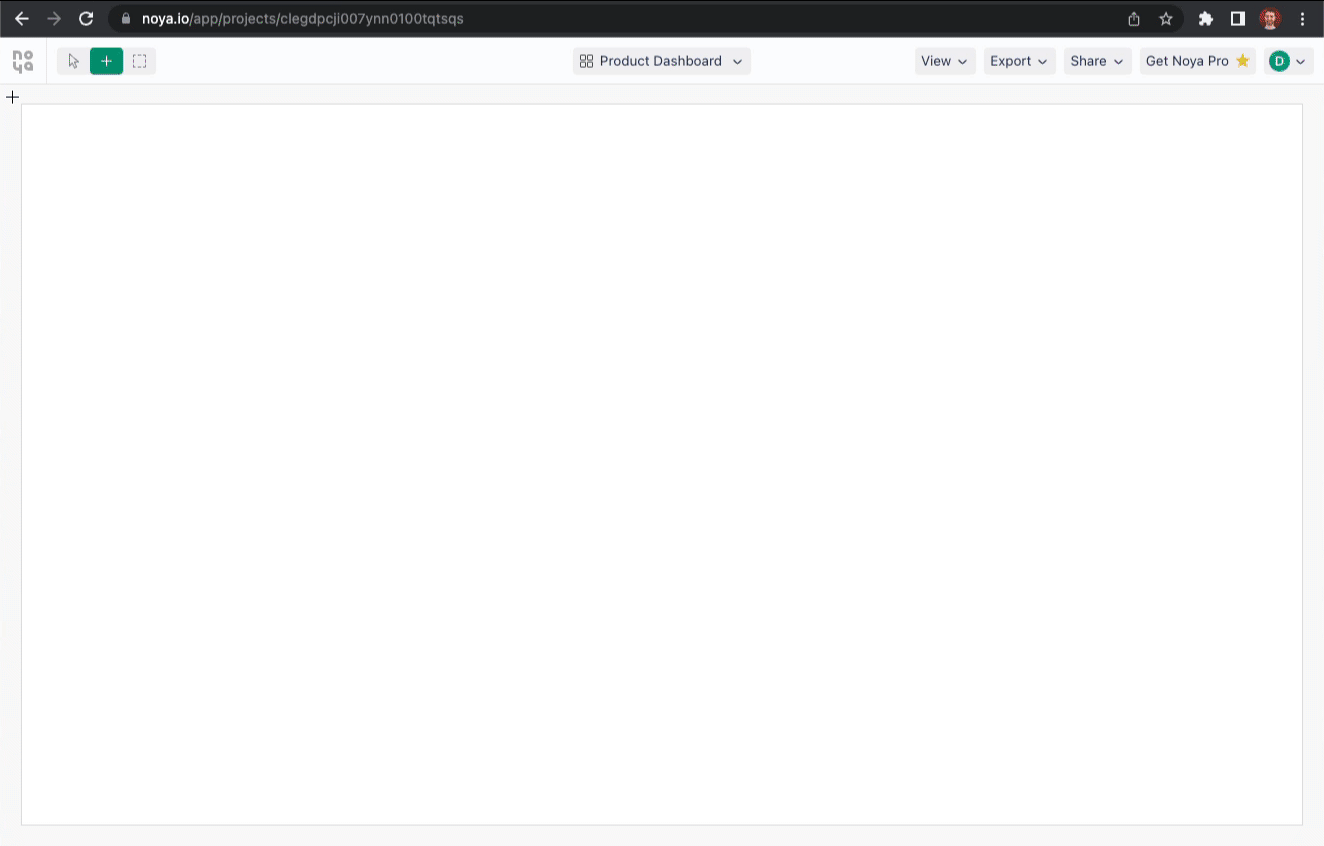Bookmark this page with the star icon
This screenshot has height=846, width=1324.
(1166, 18)
